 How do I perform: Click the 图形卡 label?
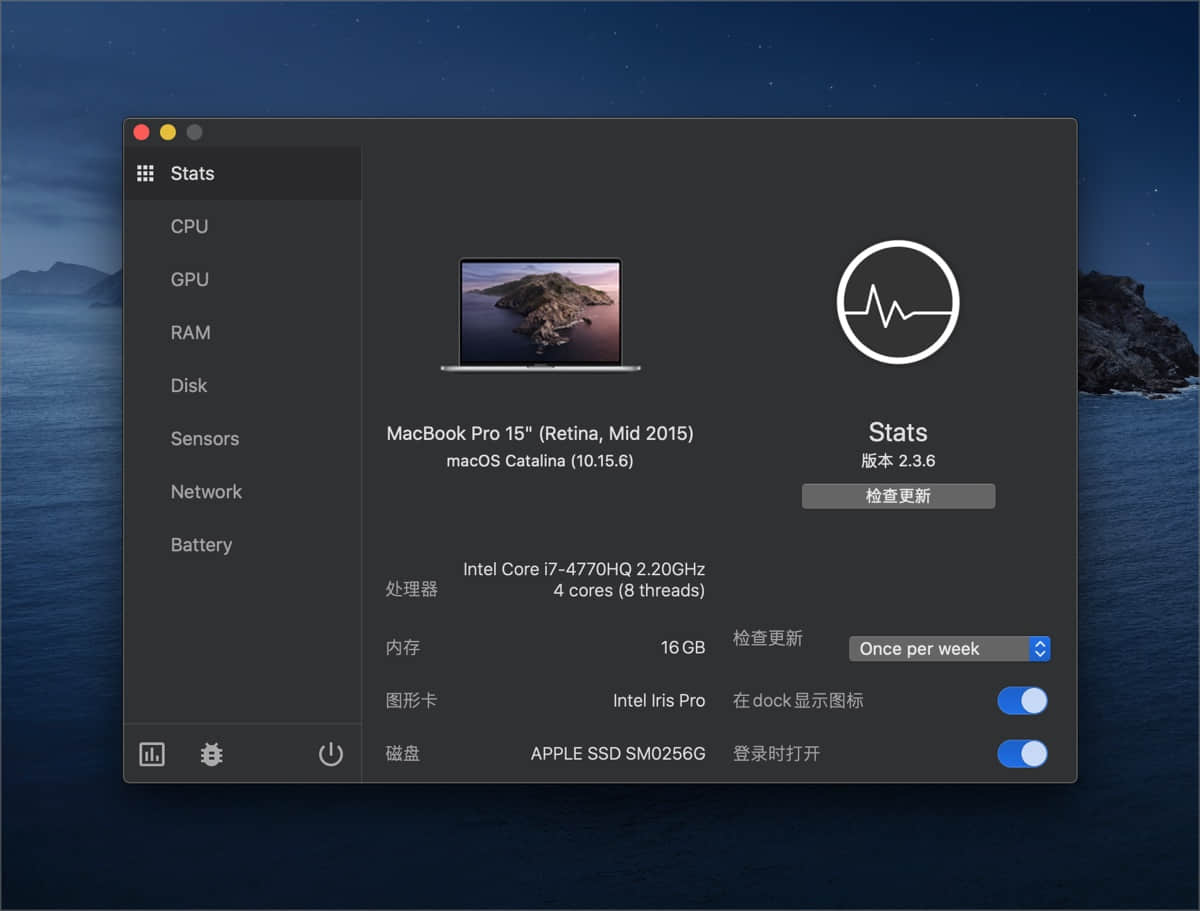(412, 701)
